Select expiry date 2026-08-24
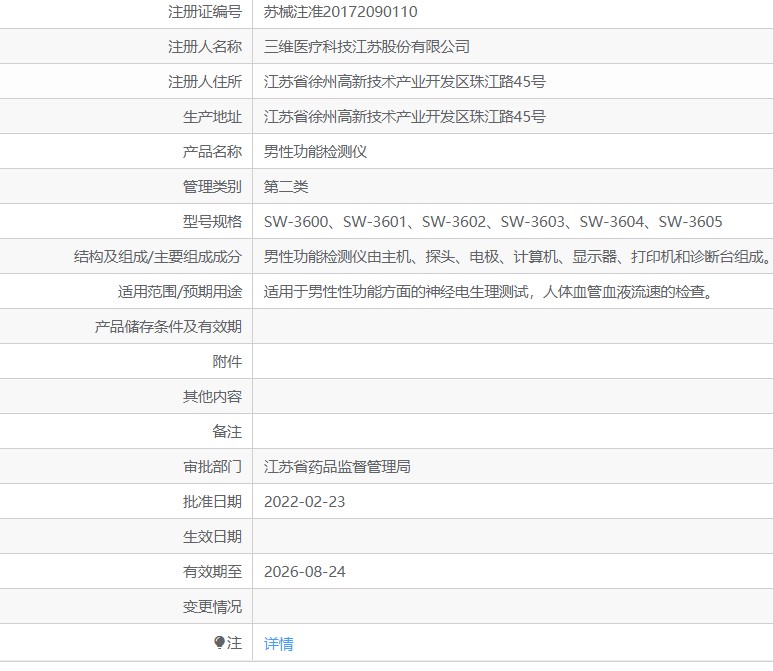The image size is (773, 671). click(x=305, y=572)
